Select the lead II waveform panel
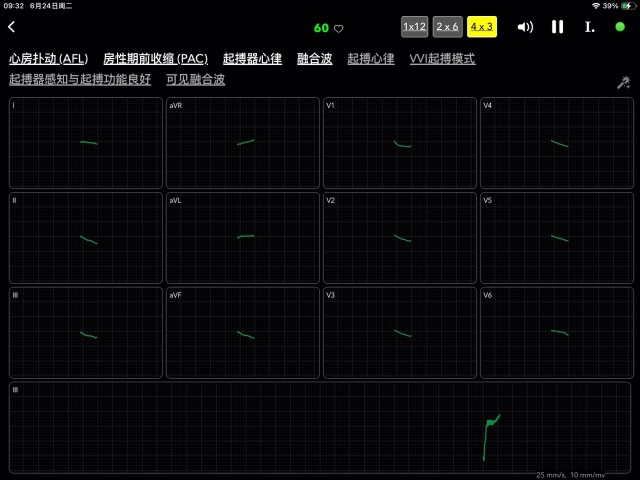640x480 pixels. [86, 238]
